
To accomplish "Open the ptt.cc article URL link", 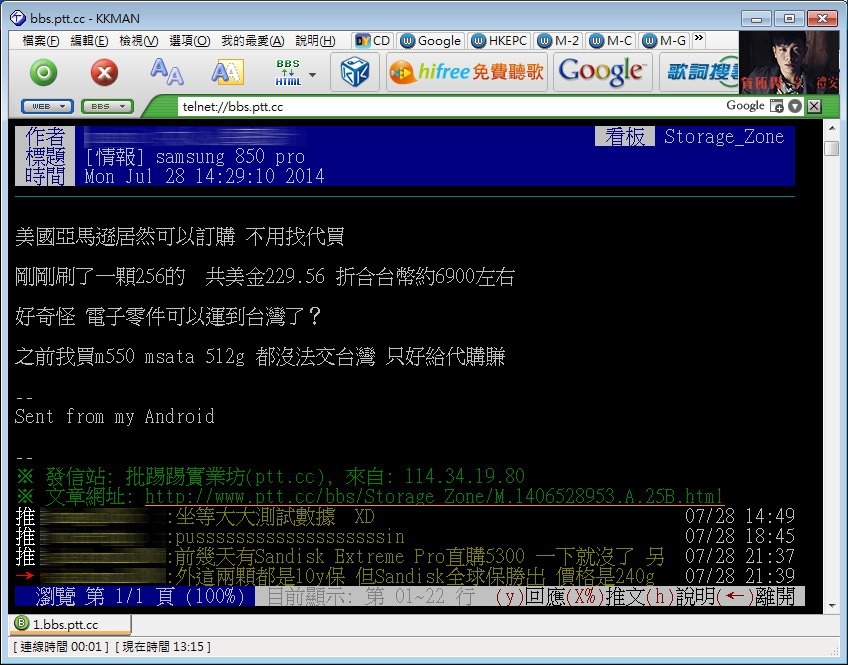I will pyautogui.click(x=434, y=496).
